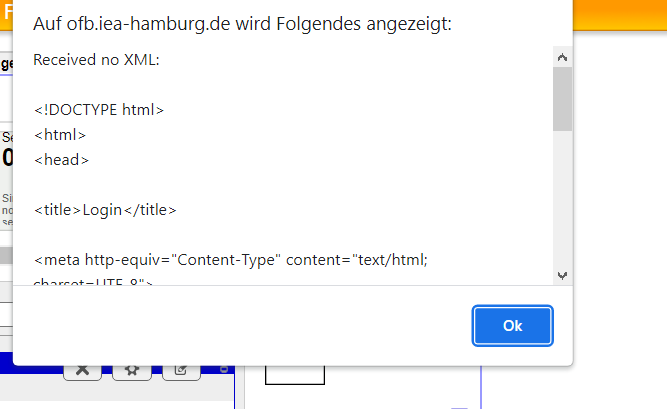Screen dimensions: 667x409
Task: Click the dialog scrollbar thumb
Action: (x=562, y=99)
